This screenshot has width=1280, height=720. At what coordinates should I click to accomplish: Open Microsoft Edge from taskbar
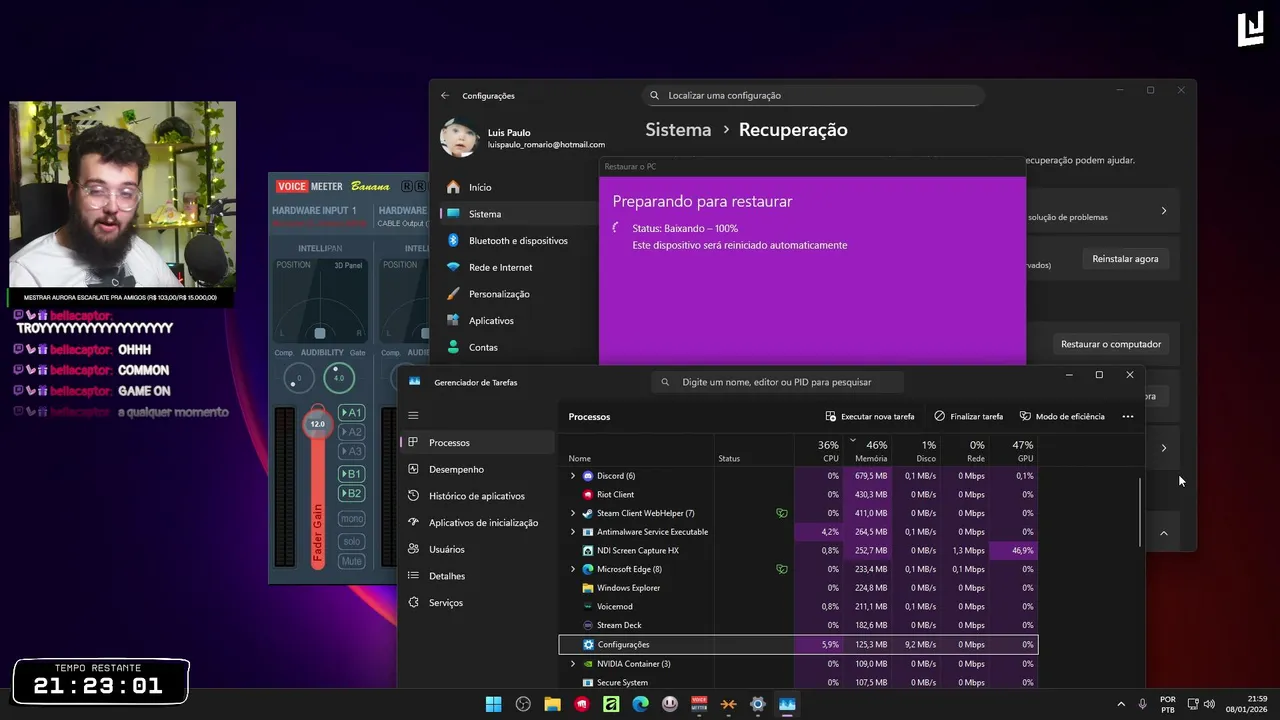point(640,704)
